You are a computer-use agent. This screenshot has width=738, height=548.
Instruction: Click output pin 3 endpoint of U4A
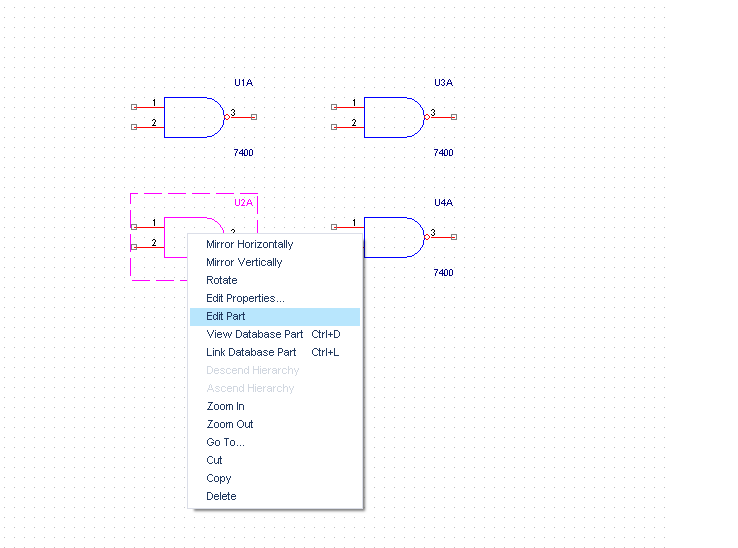[x=454, y=237]
